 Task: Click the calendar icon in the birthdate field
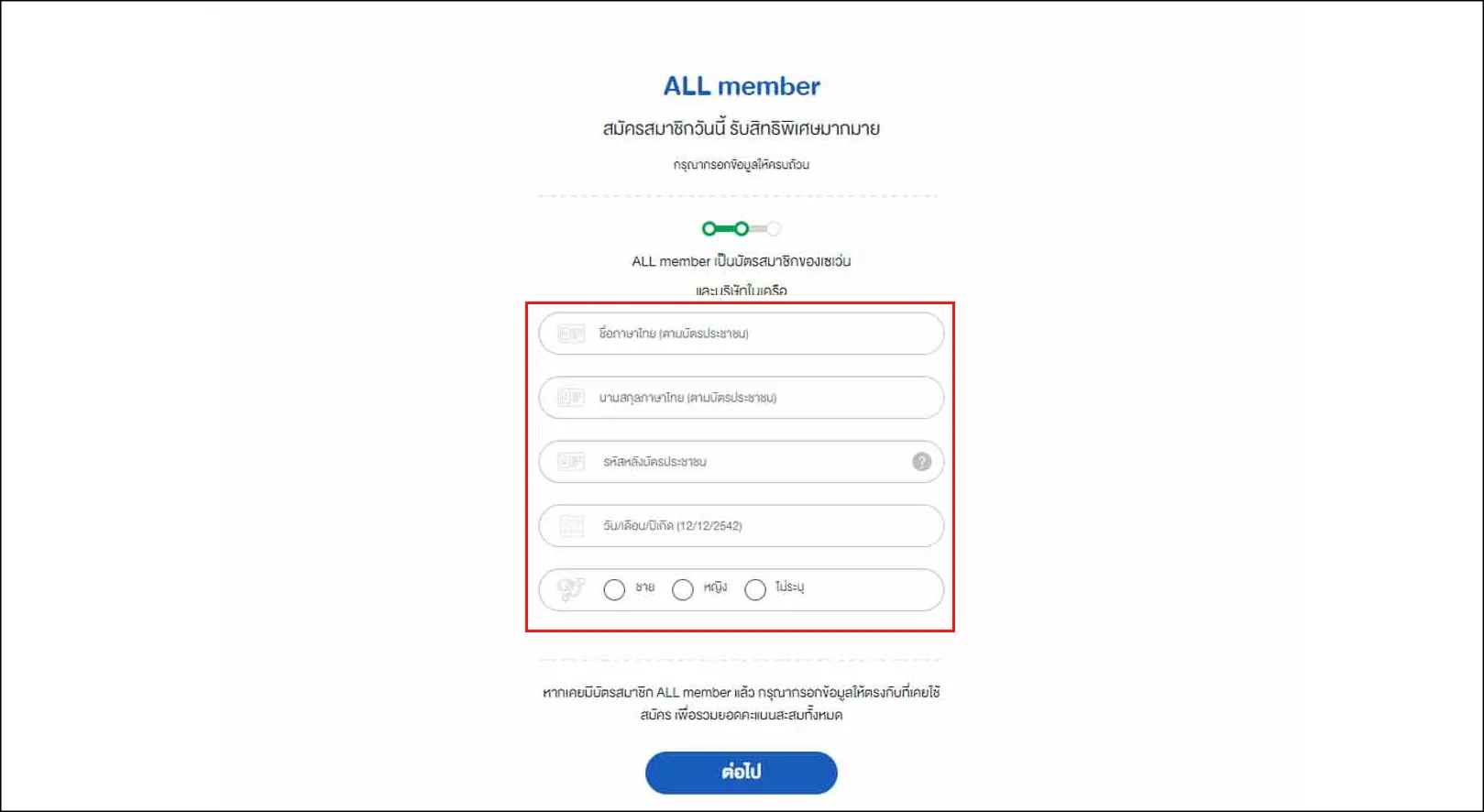point(570,526)
